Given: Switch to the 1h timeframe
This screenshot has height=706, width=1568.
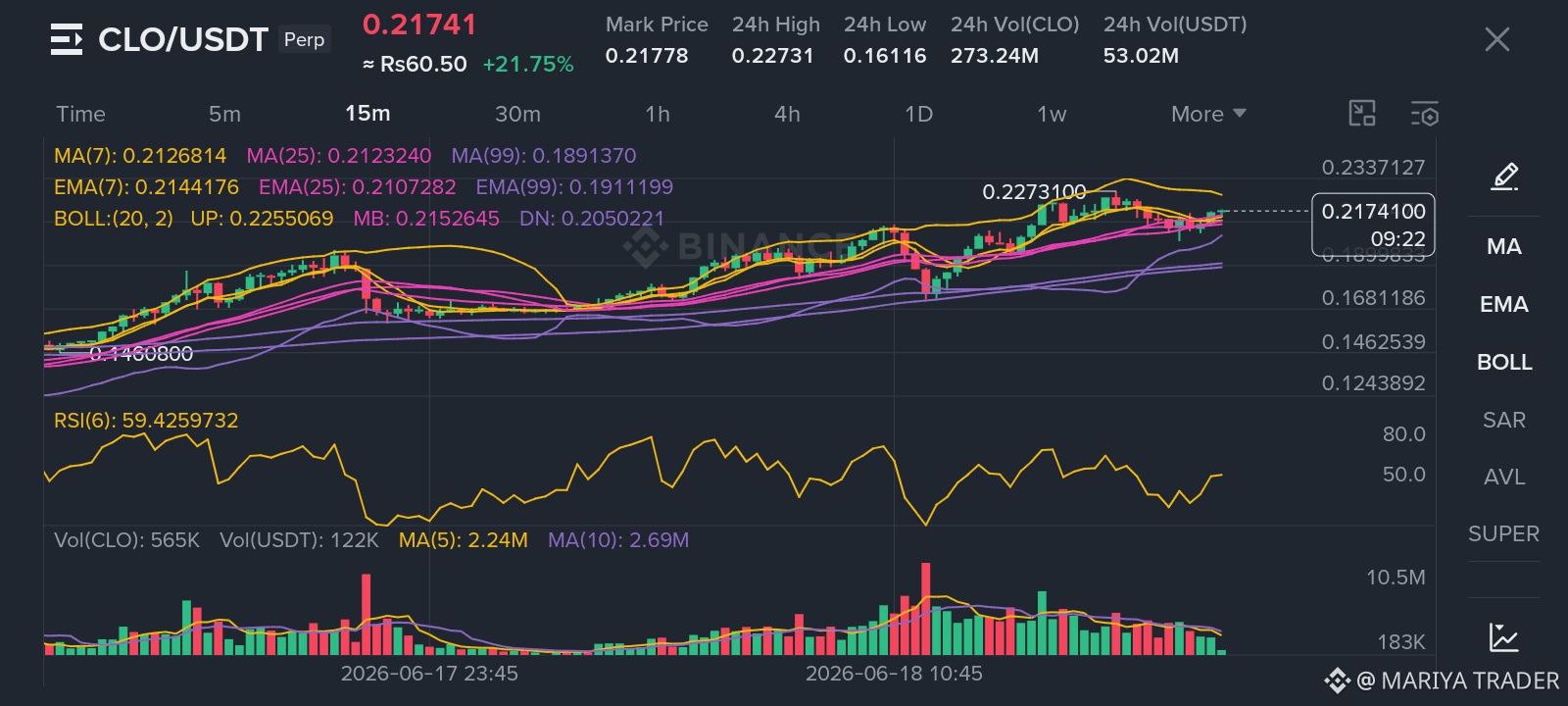Looking at the screenshot, I should point(658,114).
